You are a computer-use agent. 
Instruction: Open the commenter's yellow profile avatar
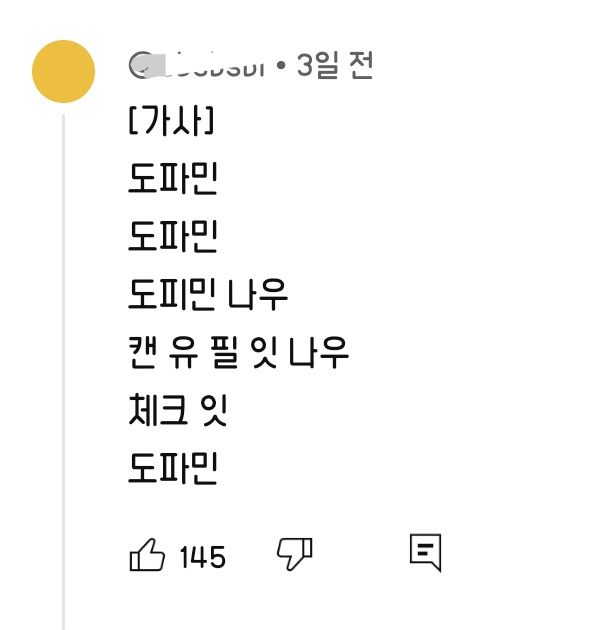tap(64, 71)
